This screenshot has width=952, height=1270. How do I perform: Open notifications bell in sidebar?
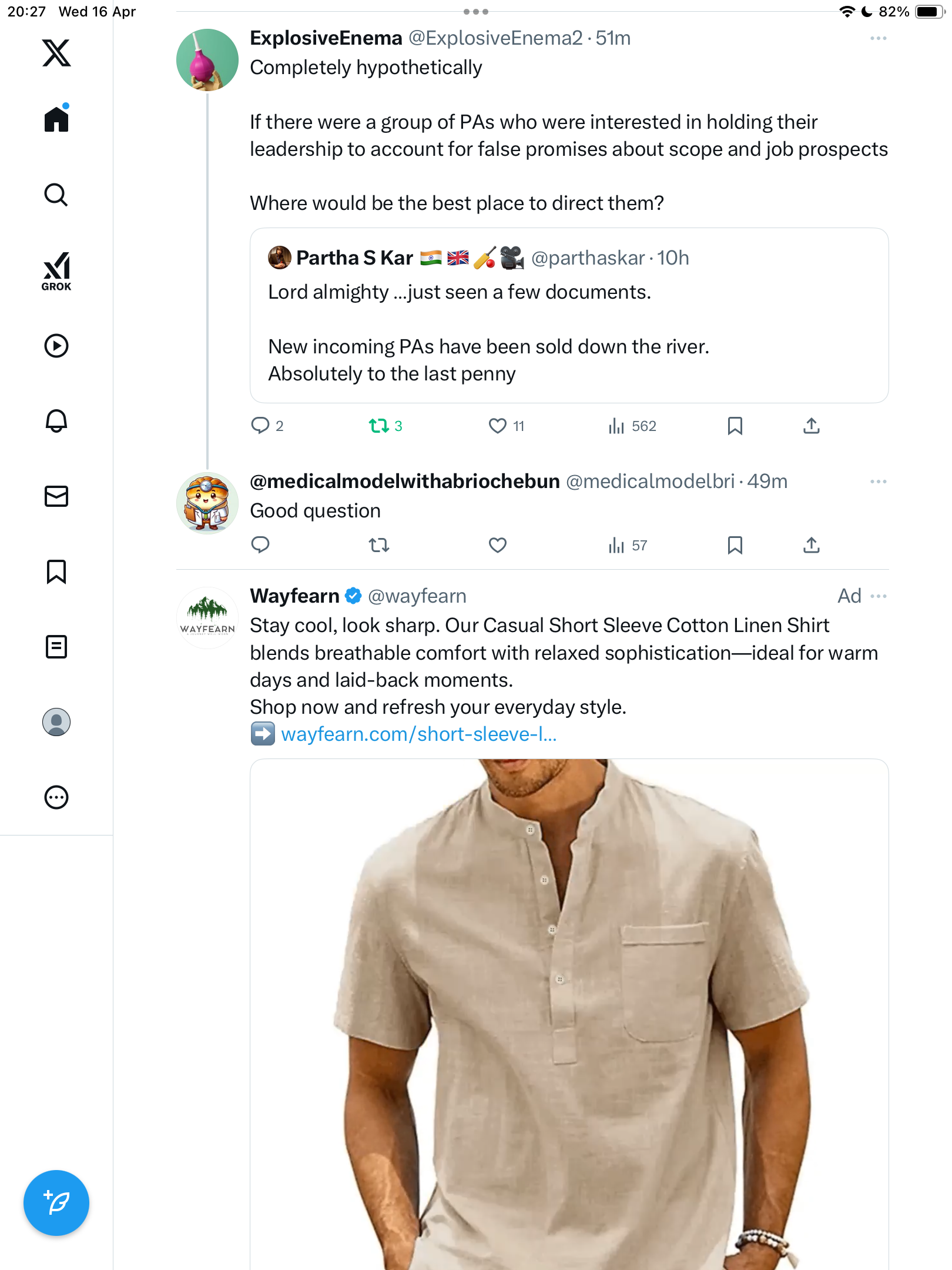click(56, 421)
